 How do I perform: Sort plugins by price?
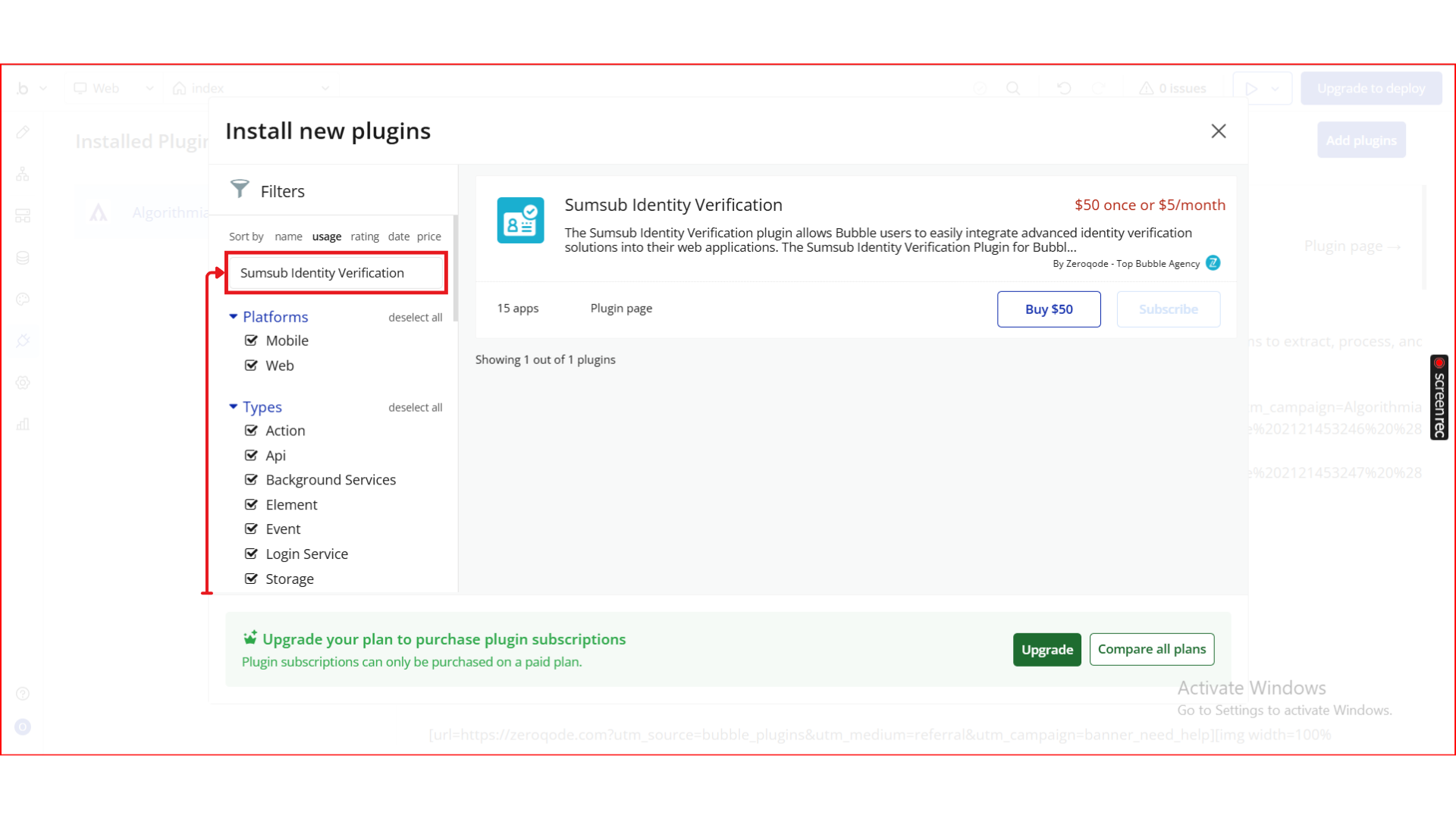click(x=428, y=237)
